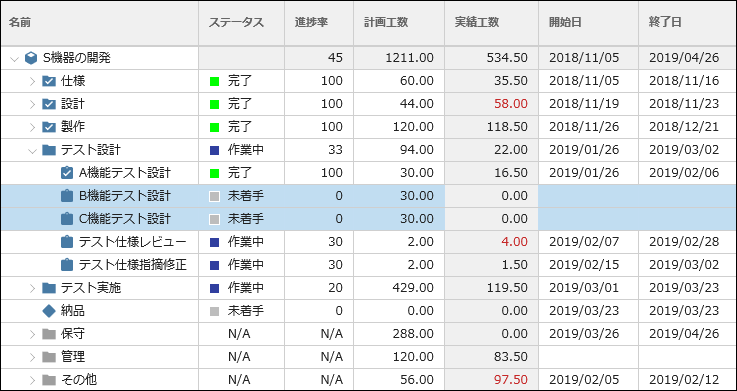Click the gray folder icon for 保守

[x=49, y=334]
